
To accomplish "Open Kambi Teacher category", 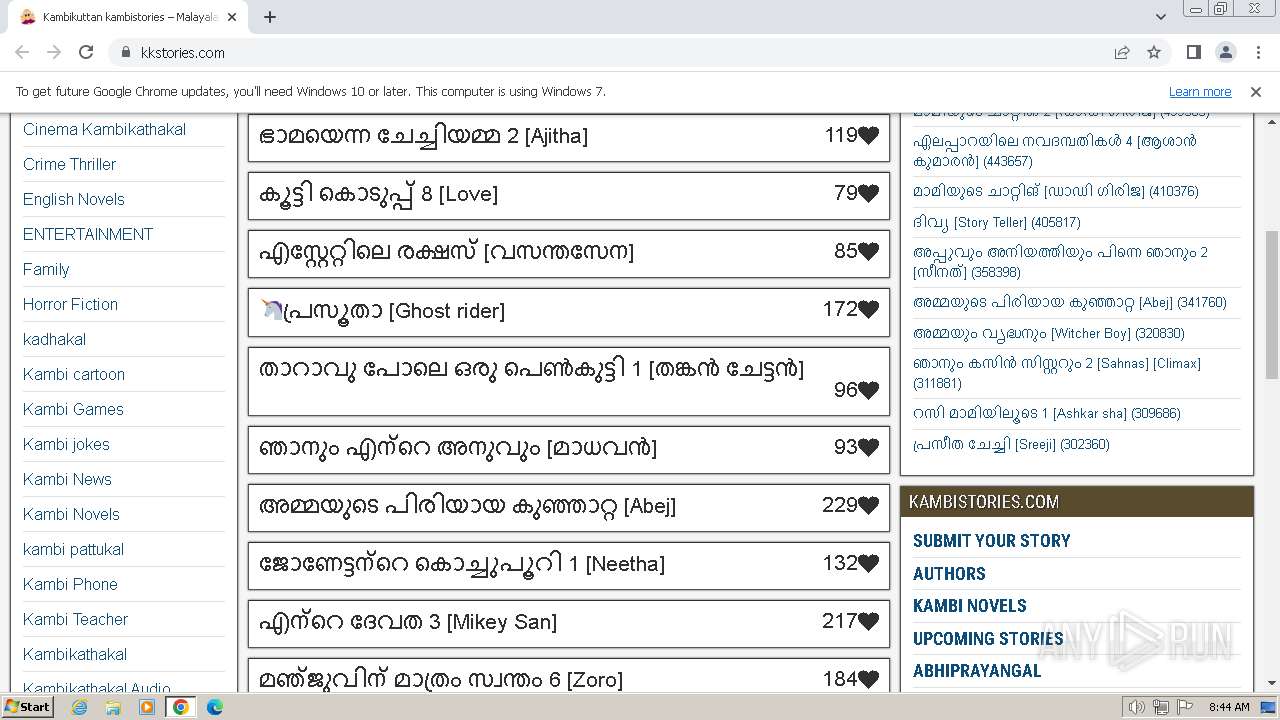I will click(x=75, y=619).
